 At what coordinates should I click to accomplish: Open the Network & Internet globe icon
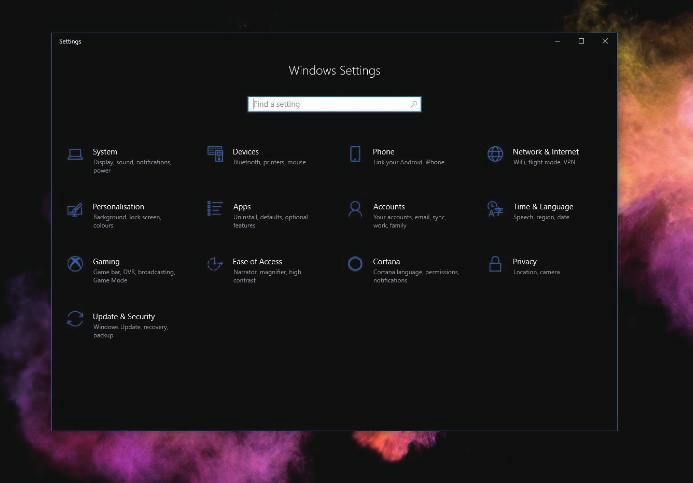point(495,154)
